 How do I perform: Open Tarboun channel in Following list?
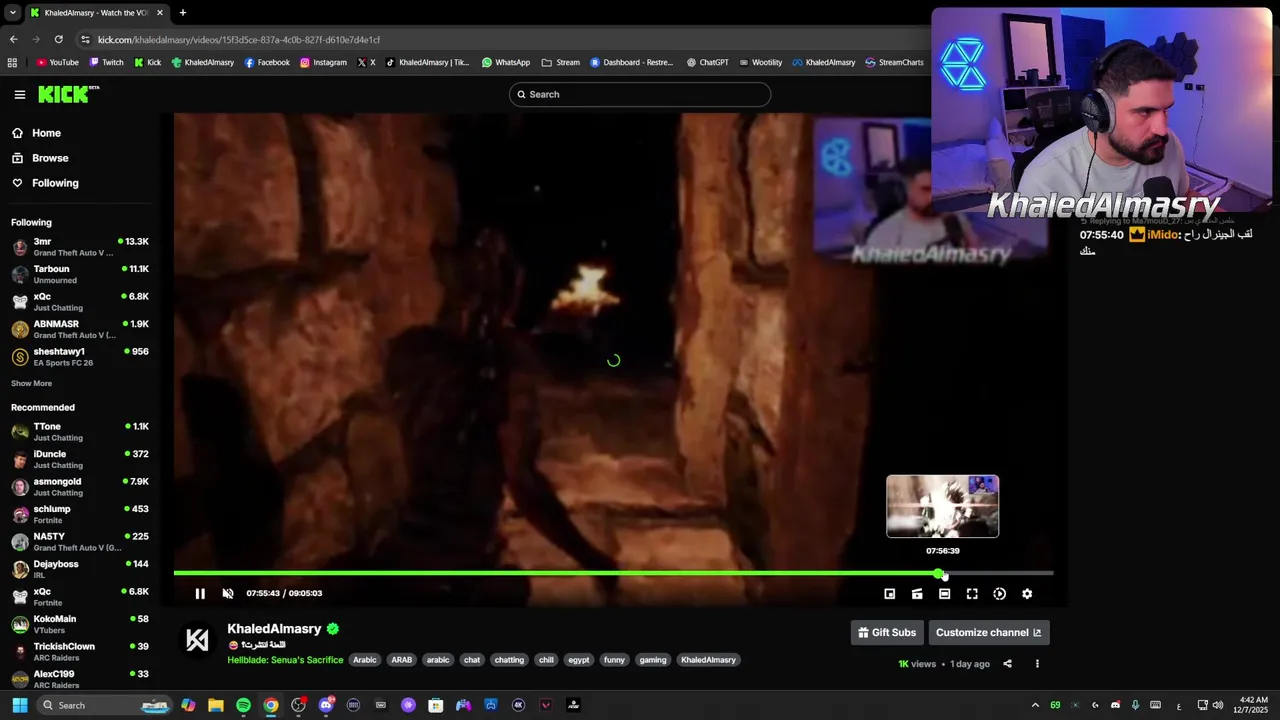pyautogui.click(x=80, y=274)
